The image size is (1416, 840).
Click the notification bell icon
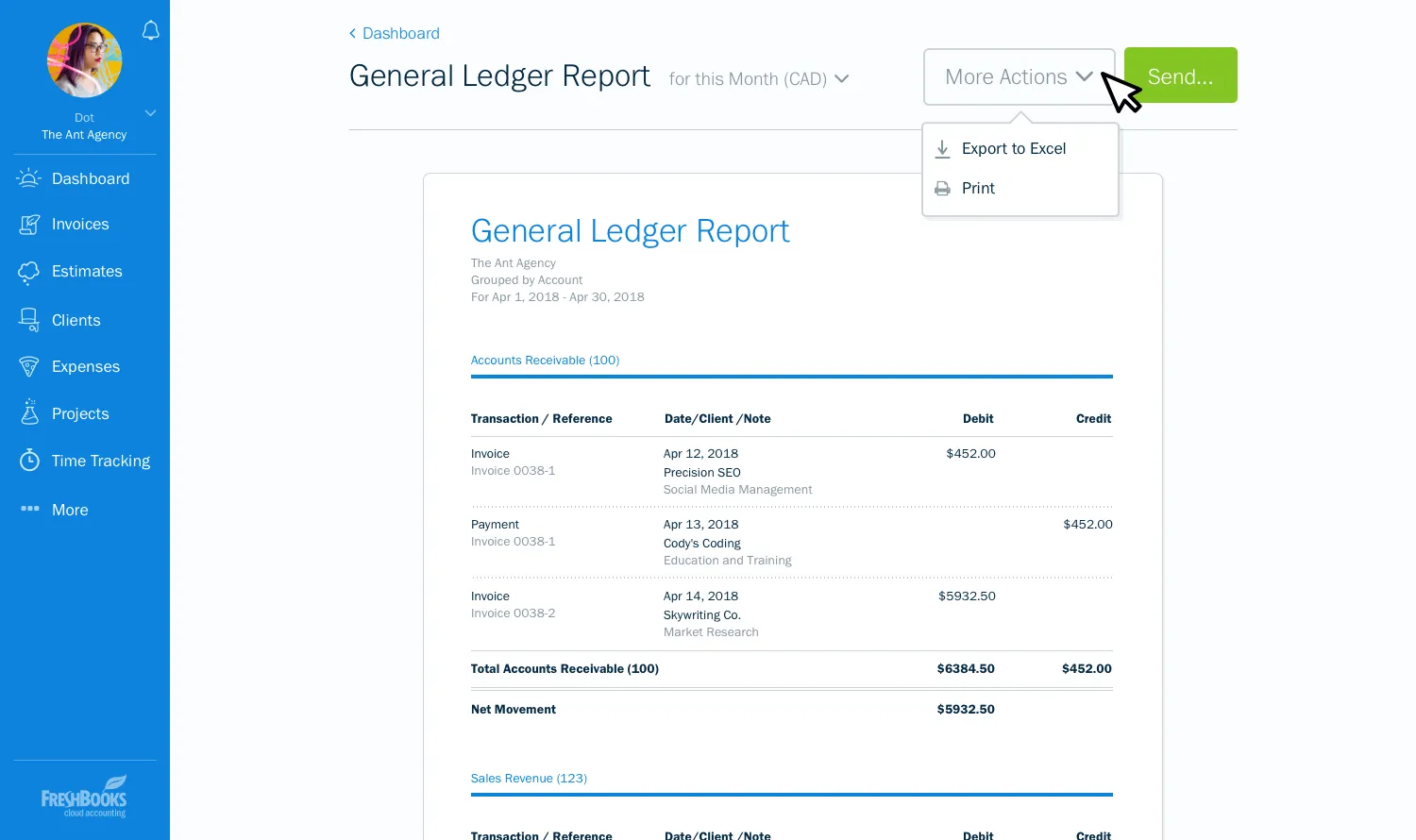pos(150,30)
